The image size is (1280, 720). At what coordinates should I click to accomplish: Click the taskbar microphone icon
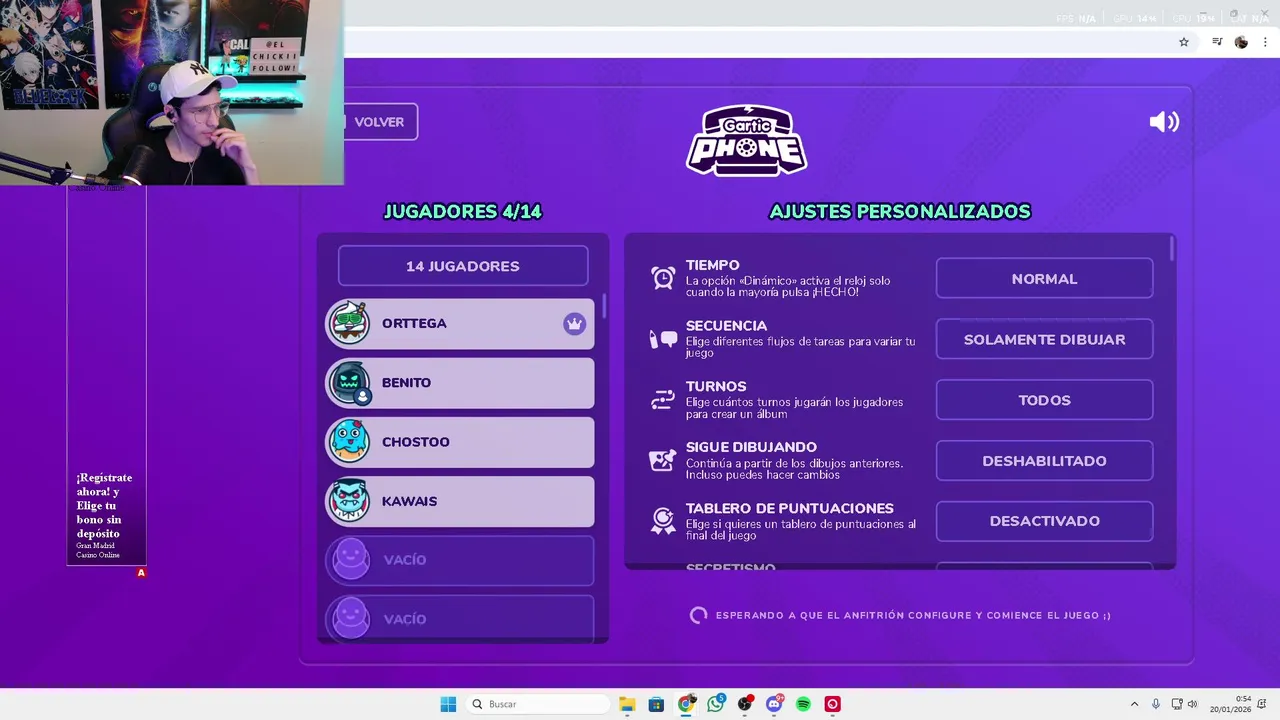click(x=1156, y=704)
